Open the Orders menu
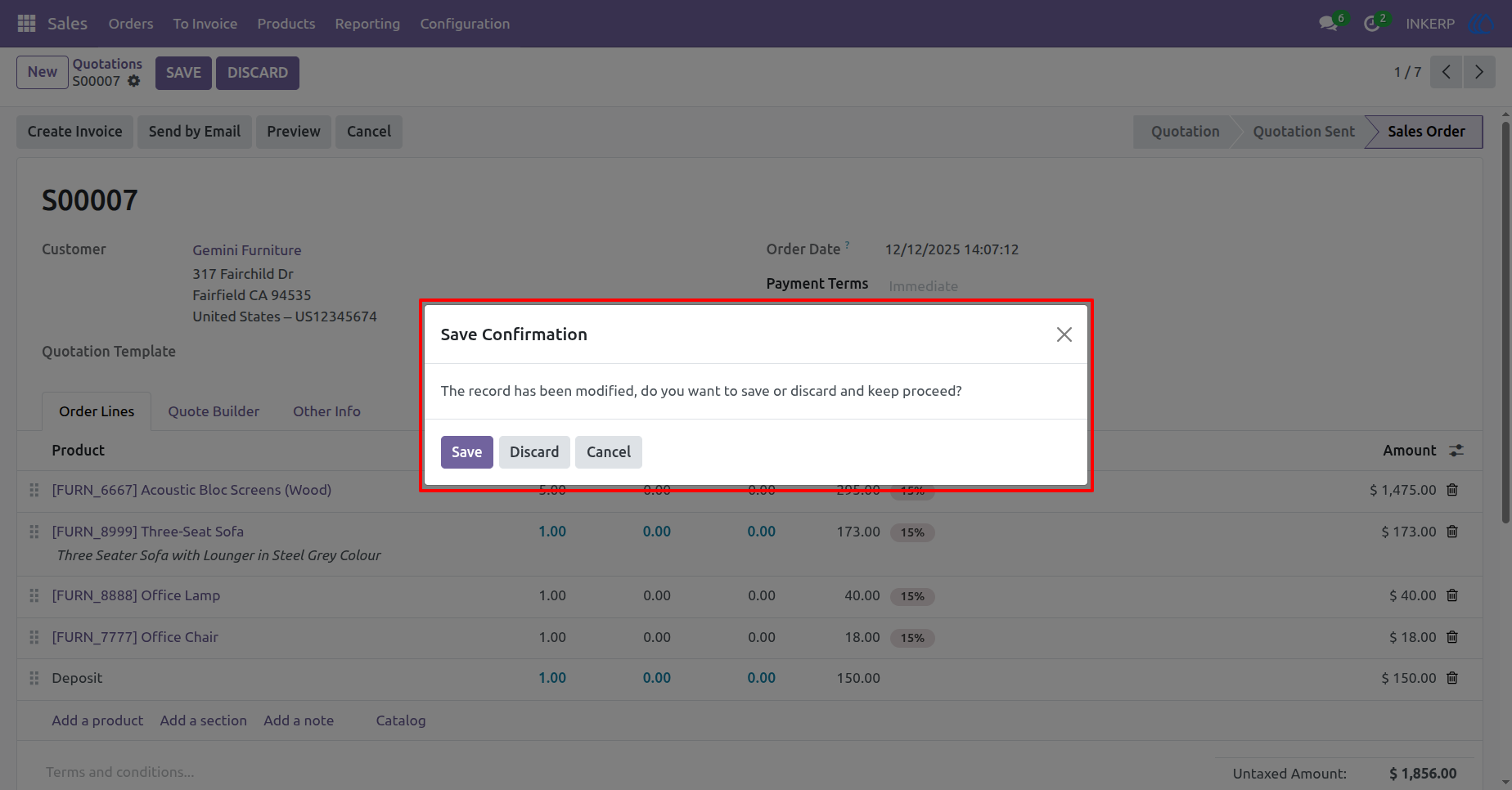Image resolution: width=1512 pixels, height=790 pixels. [x=131, y=24]
